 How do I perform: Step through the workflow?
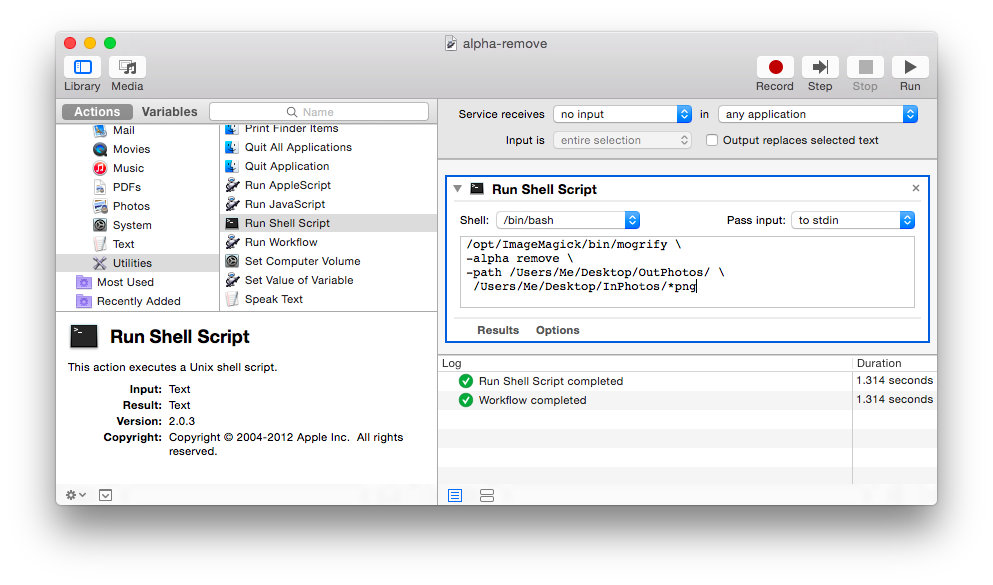pos(820,67)
